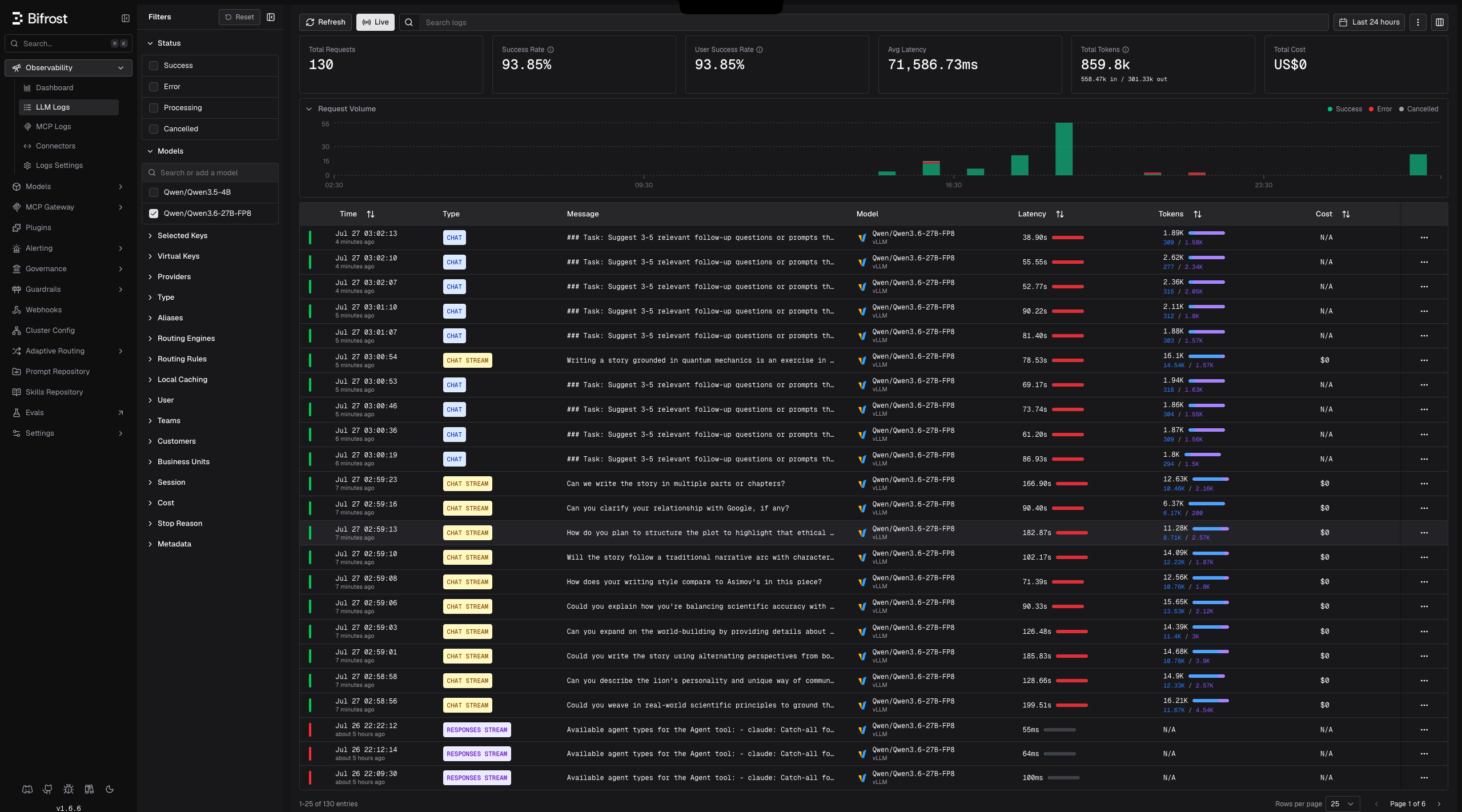
Task: Collapse the Filters panel icon
Action: (271, 17)
